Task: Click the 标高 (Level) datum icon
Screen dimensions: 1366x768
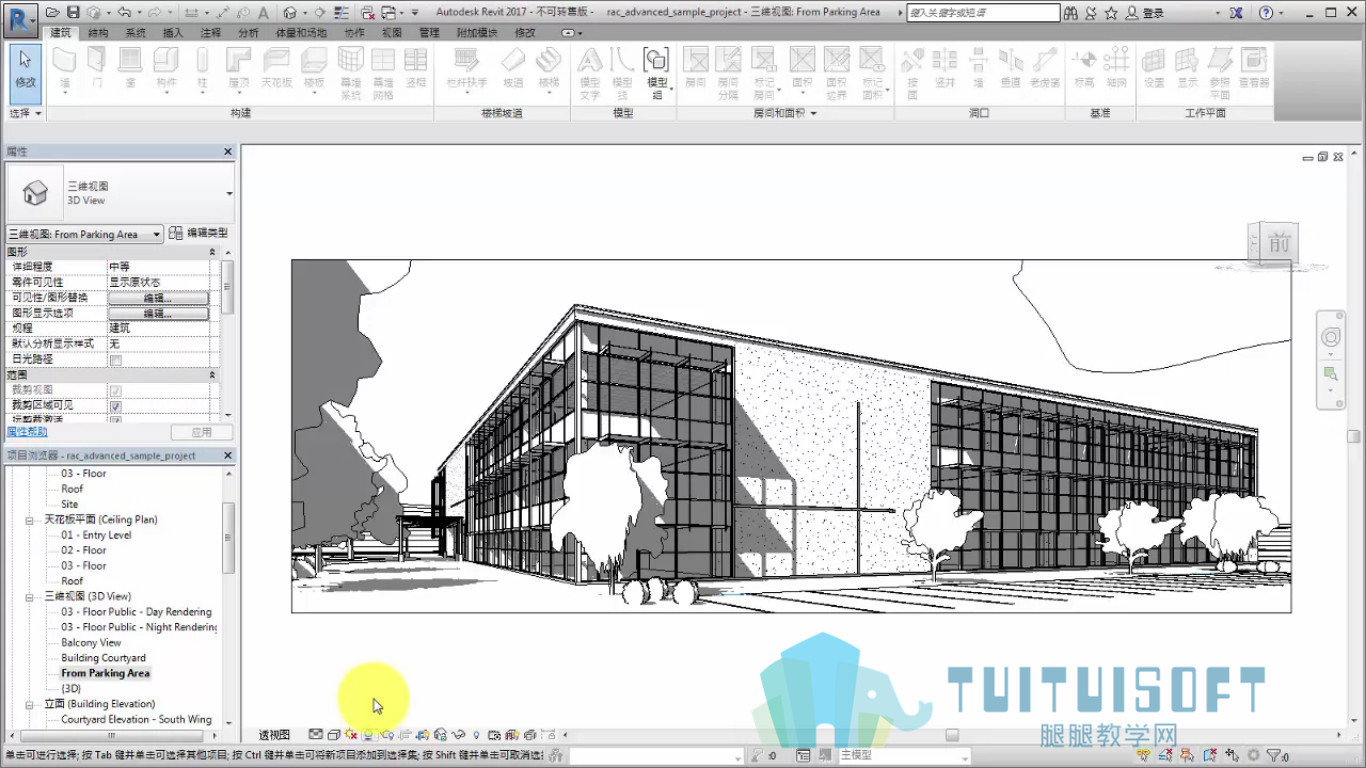Action: 1084,60
